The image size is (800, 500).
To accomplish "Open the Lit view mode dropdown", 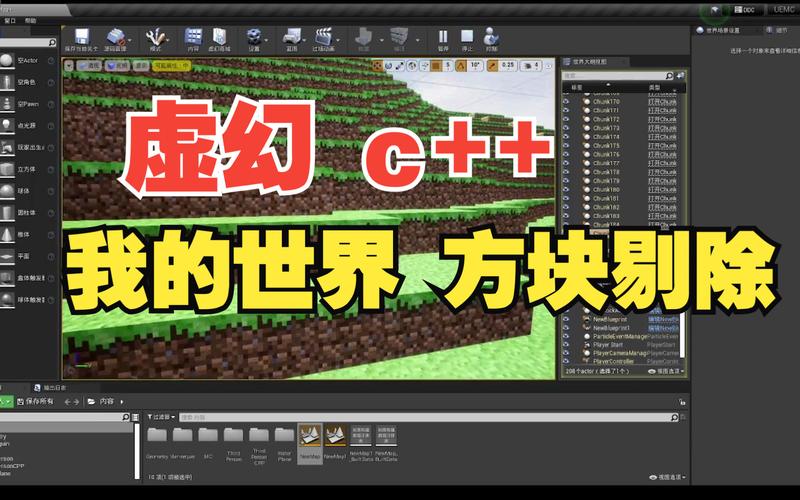I will coord(117,66).
